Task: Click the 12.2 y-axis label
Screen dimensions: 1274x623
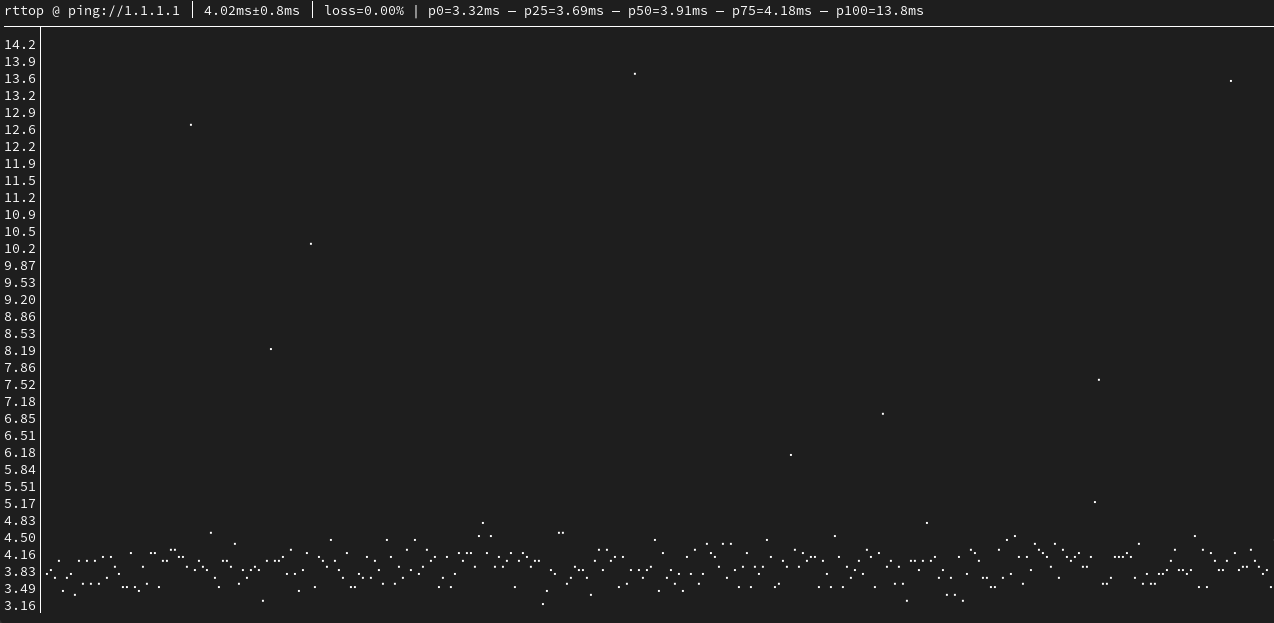Action: click(x=20, y=147)
